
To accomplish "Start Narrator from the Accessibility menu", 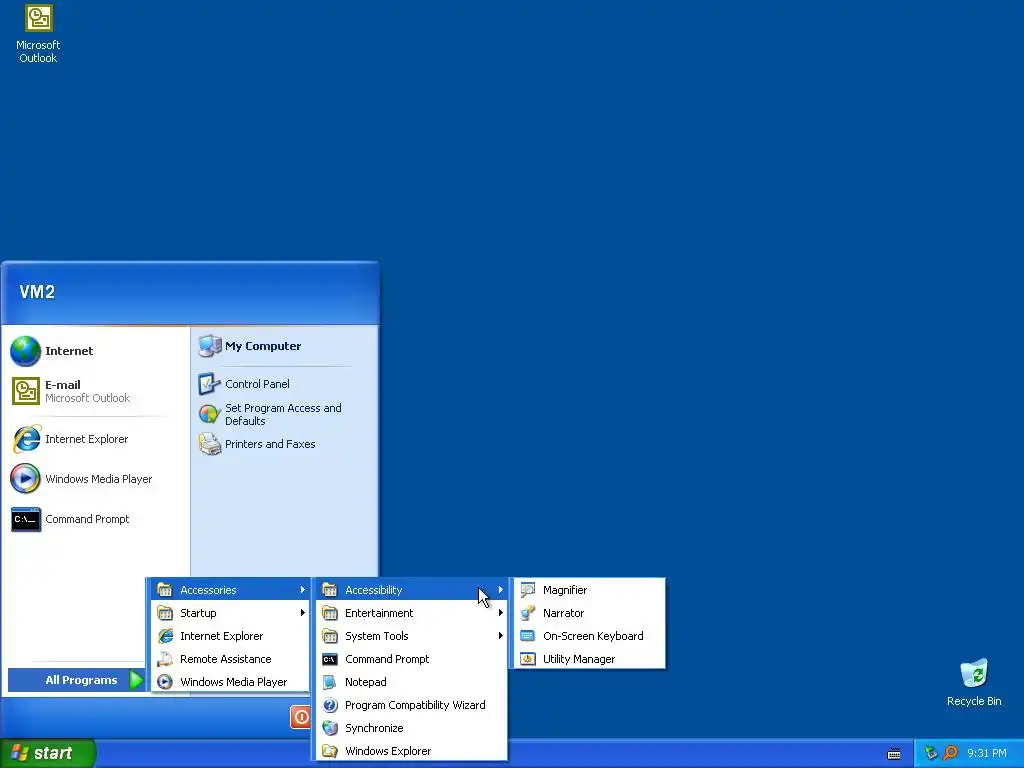I will coord(590,613).
